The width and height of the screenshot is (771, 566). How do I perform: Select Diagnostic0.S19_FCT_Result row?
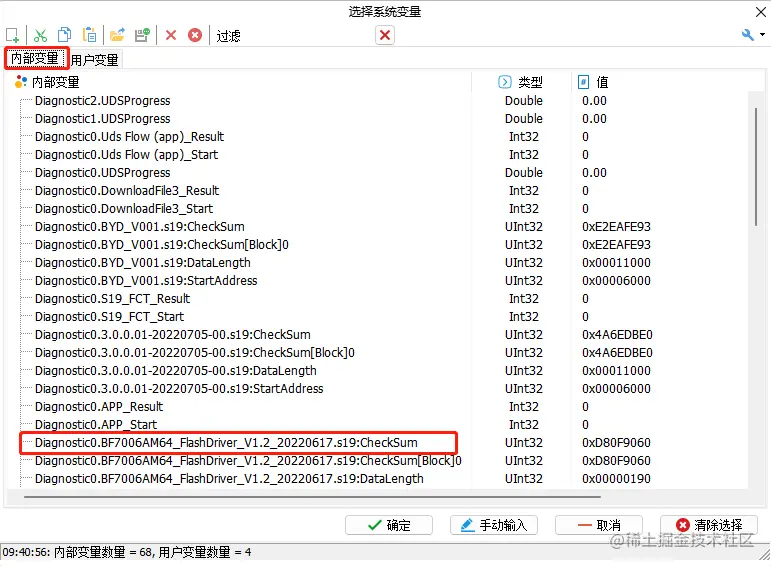coord(112,299)
